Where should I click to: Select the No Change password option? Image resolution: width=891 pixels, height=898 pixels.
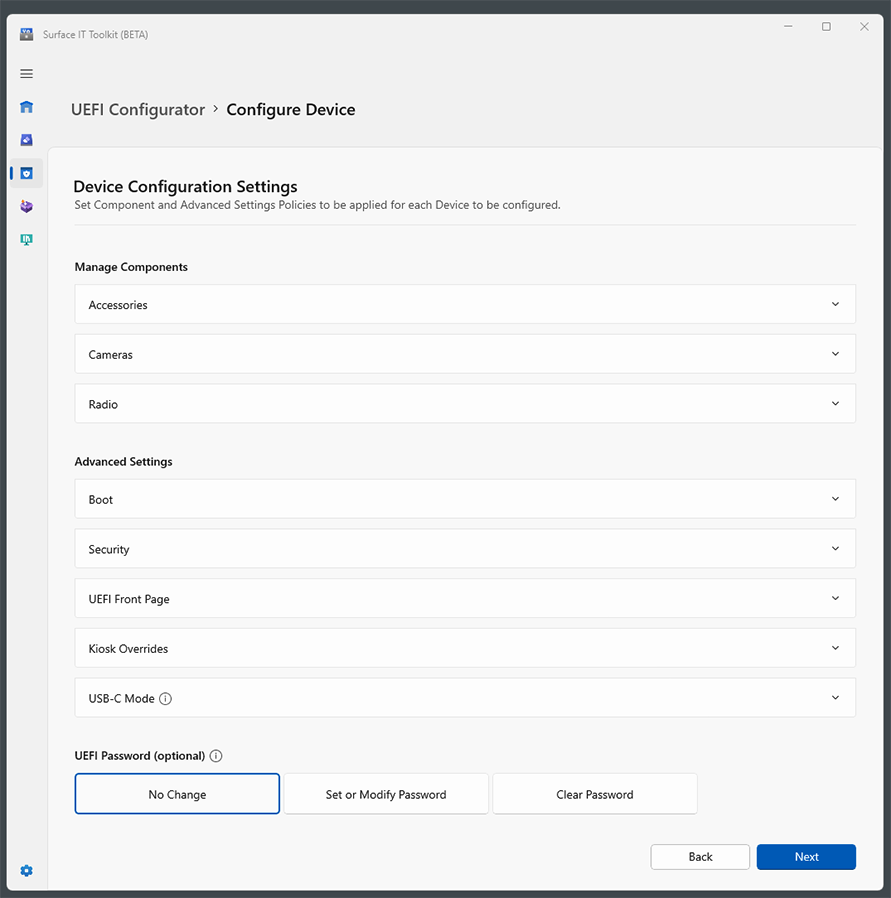[x=177, y=793]
